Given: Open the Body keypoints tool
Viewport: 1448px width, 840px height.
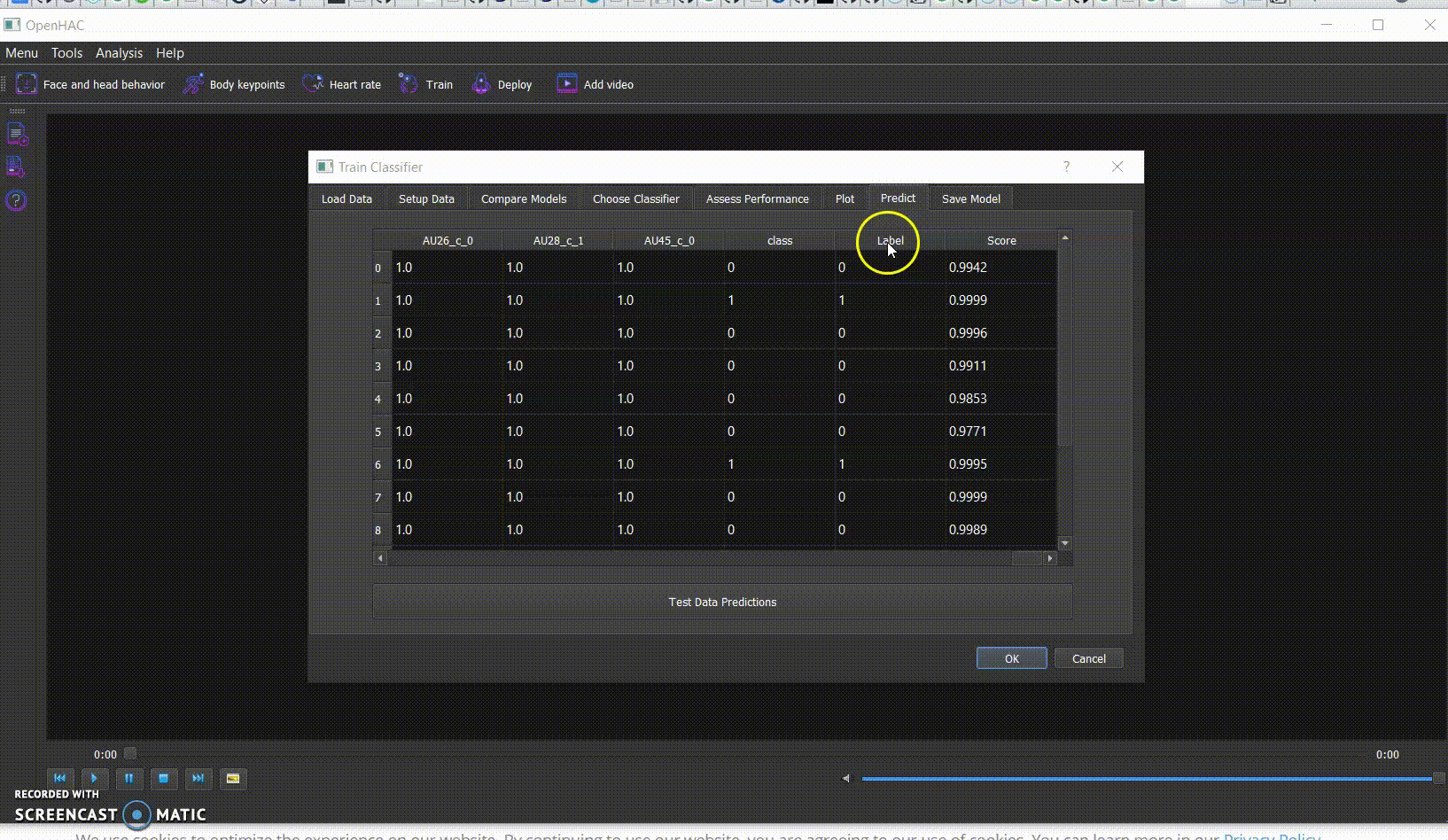Looking at the screenshot, I should tap(193, 84).
